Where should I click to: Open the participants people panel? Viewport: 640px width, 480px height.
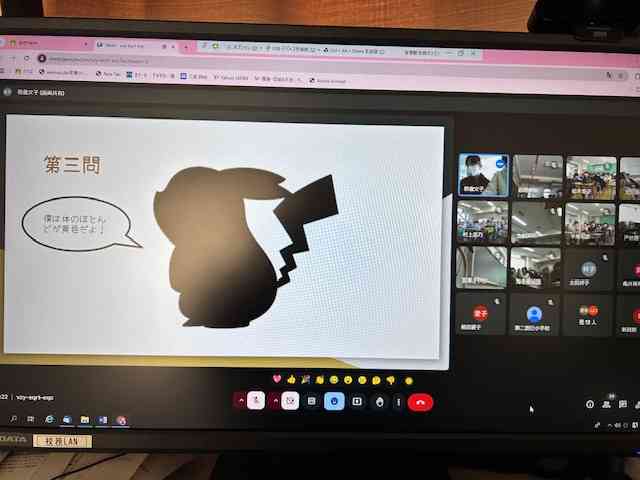[x=607, y=404]
